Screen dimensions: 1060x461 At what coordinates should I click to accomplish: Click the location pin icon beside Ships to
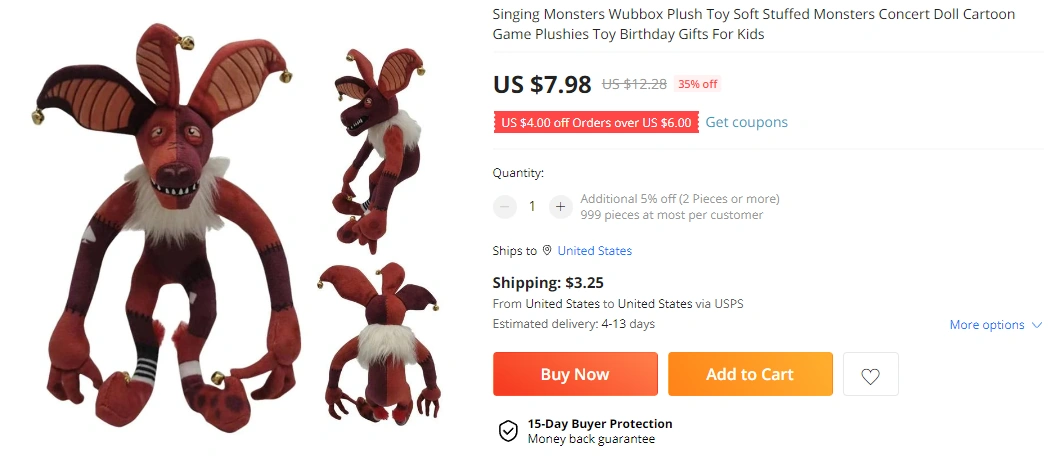[547, 251]
